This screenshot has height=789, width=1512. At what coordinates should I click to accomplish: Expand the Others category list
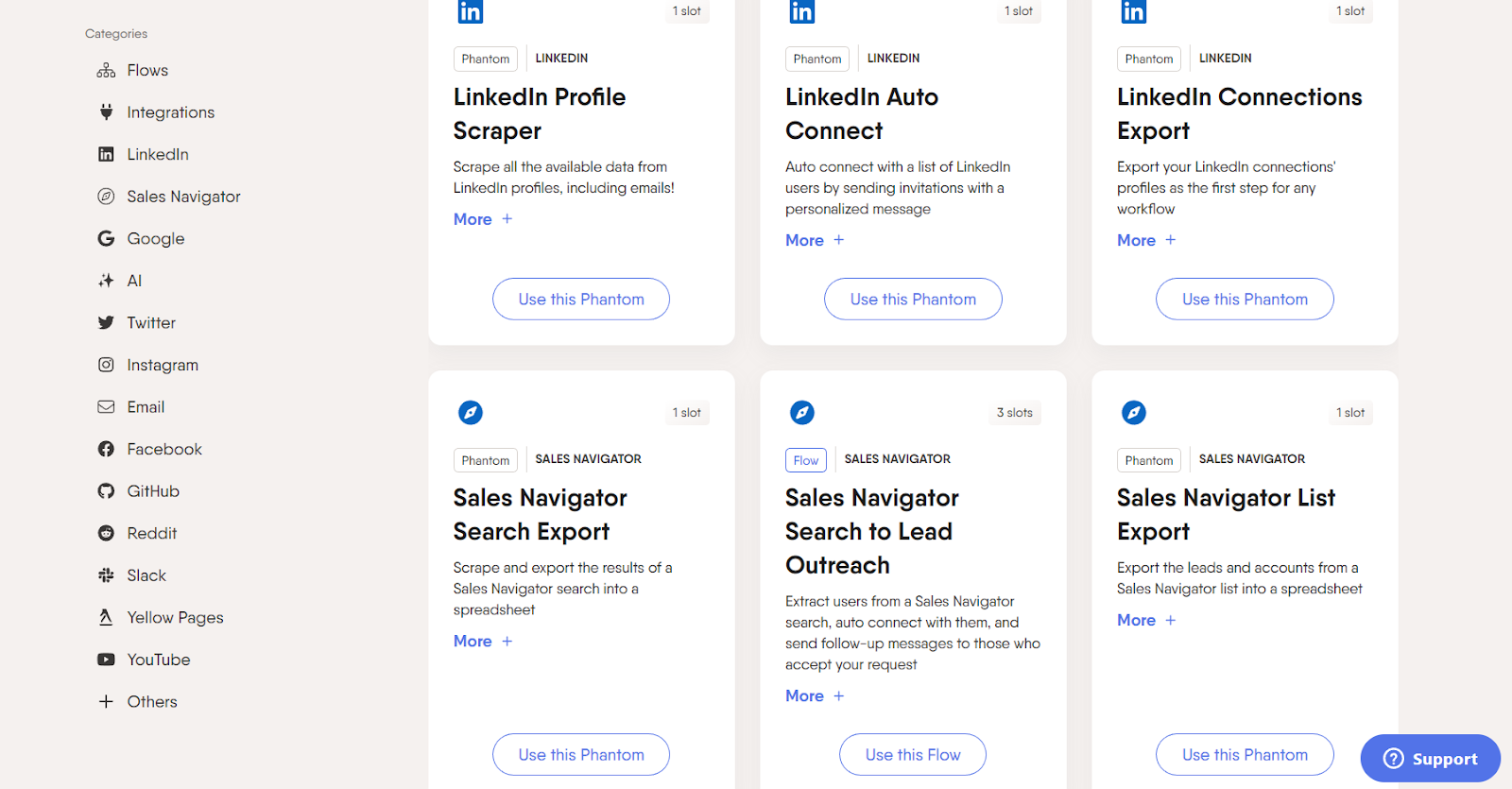pos(152,701)
